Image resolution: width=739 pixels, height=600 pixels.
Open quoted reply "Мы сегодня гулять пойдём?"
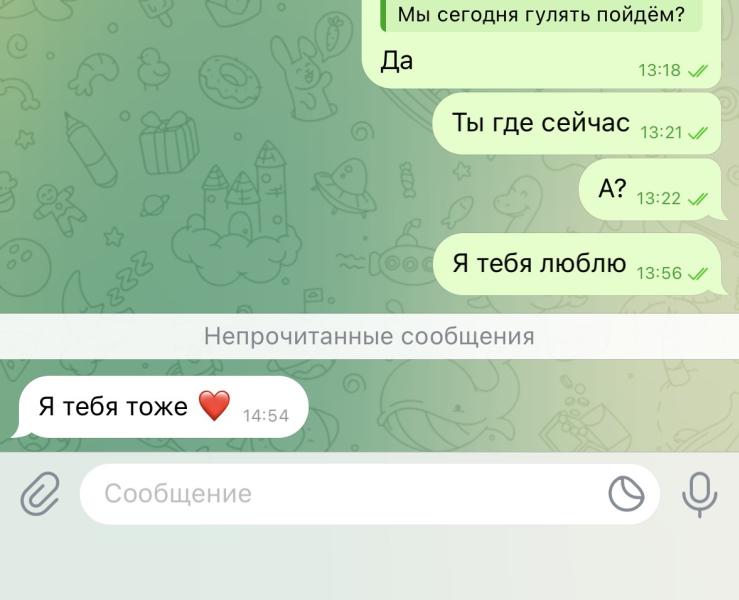click(x=541, y=15)
